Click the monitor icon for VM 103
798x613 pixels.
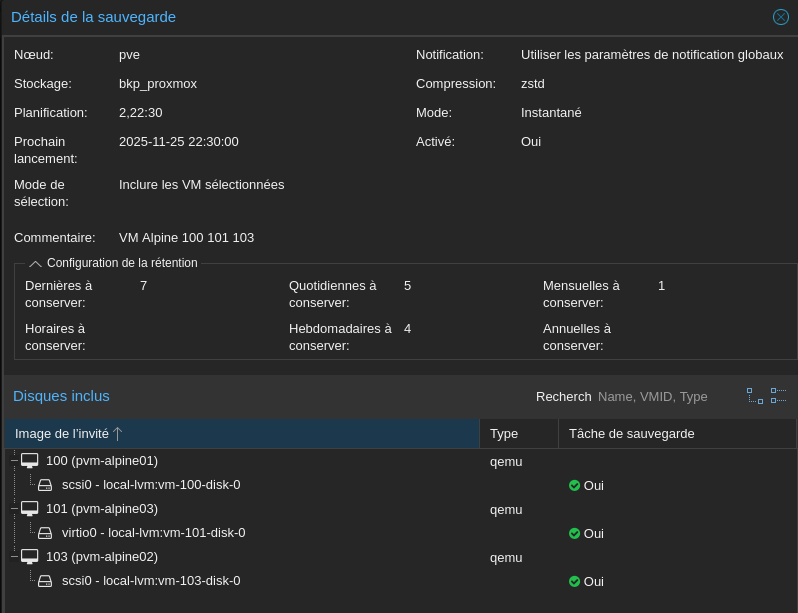29,557
